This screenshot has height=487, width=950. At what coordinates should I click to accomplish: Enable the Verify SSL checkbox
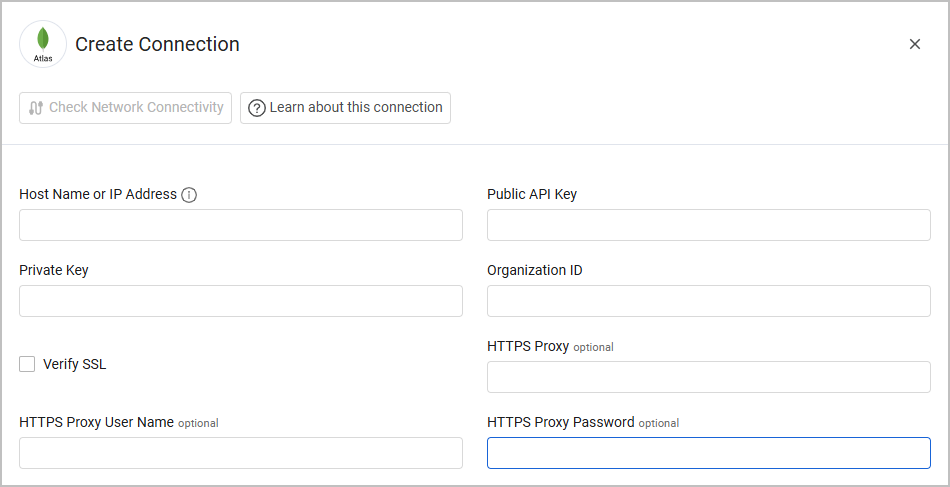click(27, 364)
